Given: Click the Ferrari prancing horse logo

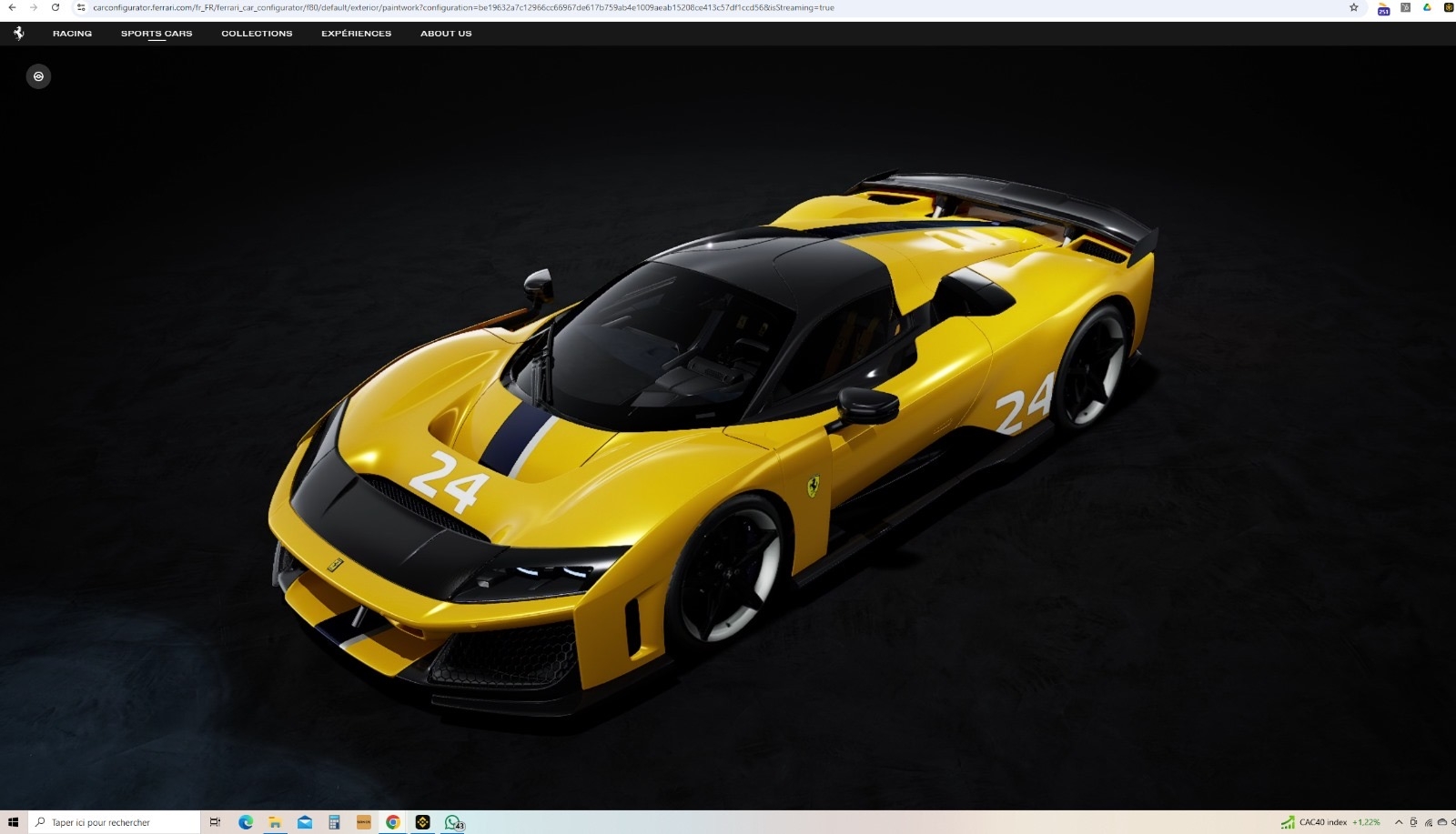Looking at the screenshot, I should pos(18,33).
